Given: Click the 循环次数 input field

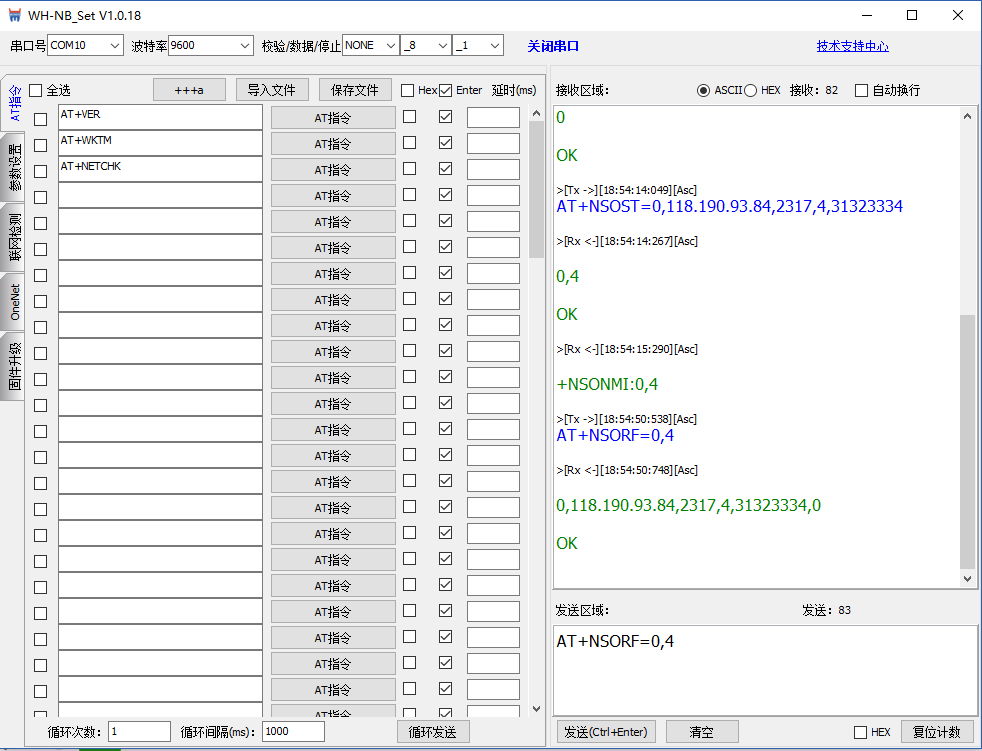Looking at the screenshot, I should (x=140, y=732).
